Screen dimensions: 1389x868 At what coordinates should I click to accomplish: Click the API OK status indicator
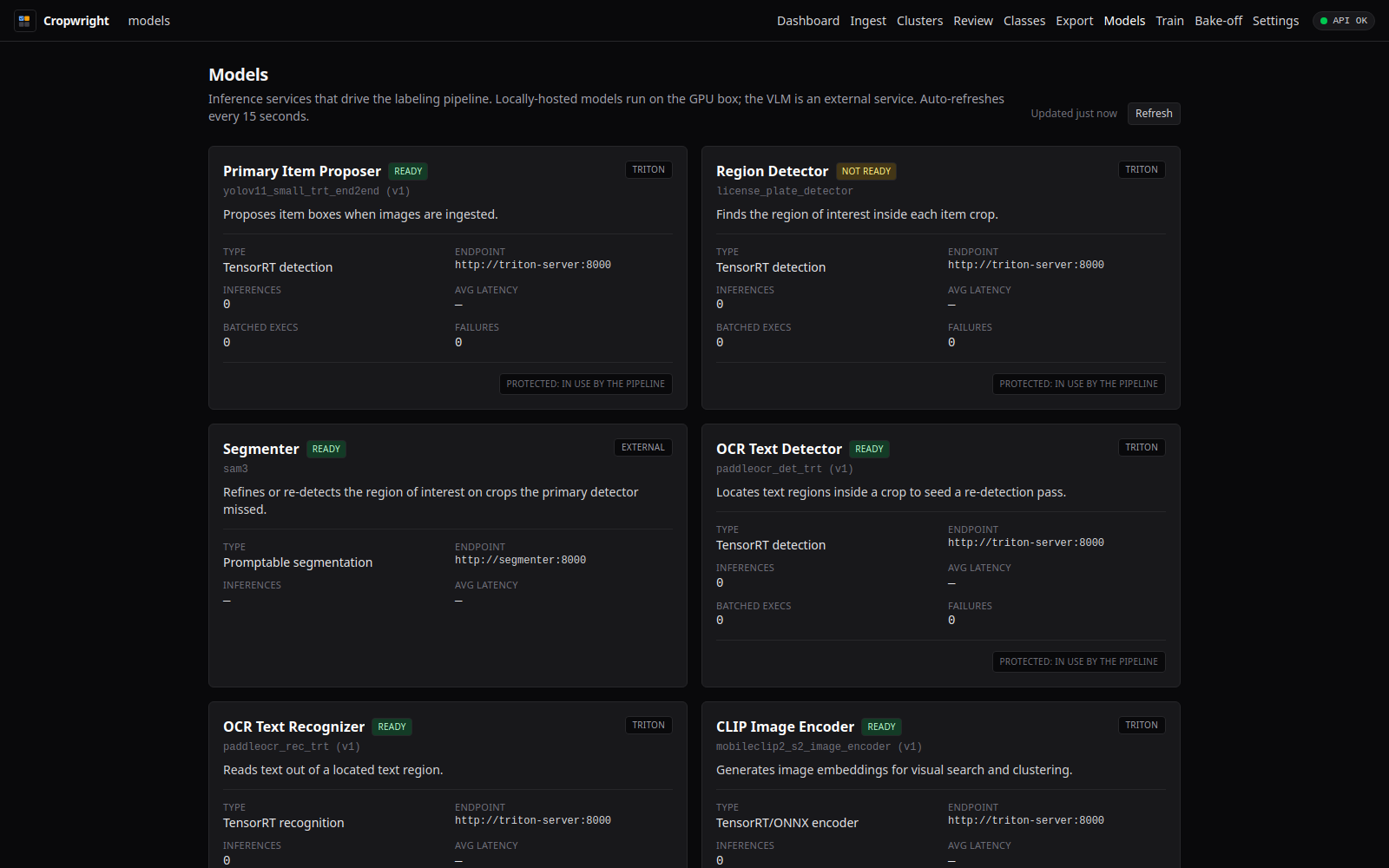1343,21
